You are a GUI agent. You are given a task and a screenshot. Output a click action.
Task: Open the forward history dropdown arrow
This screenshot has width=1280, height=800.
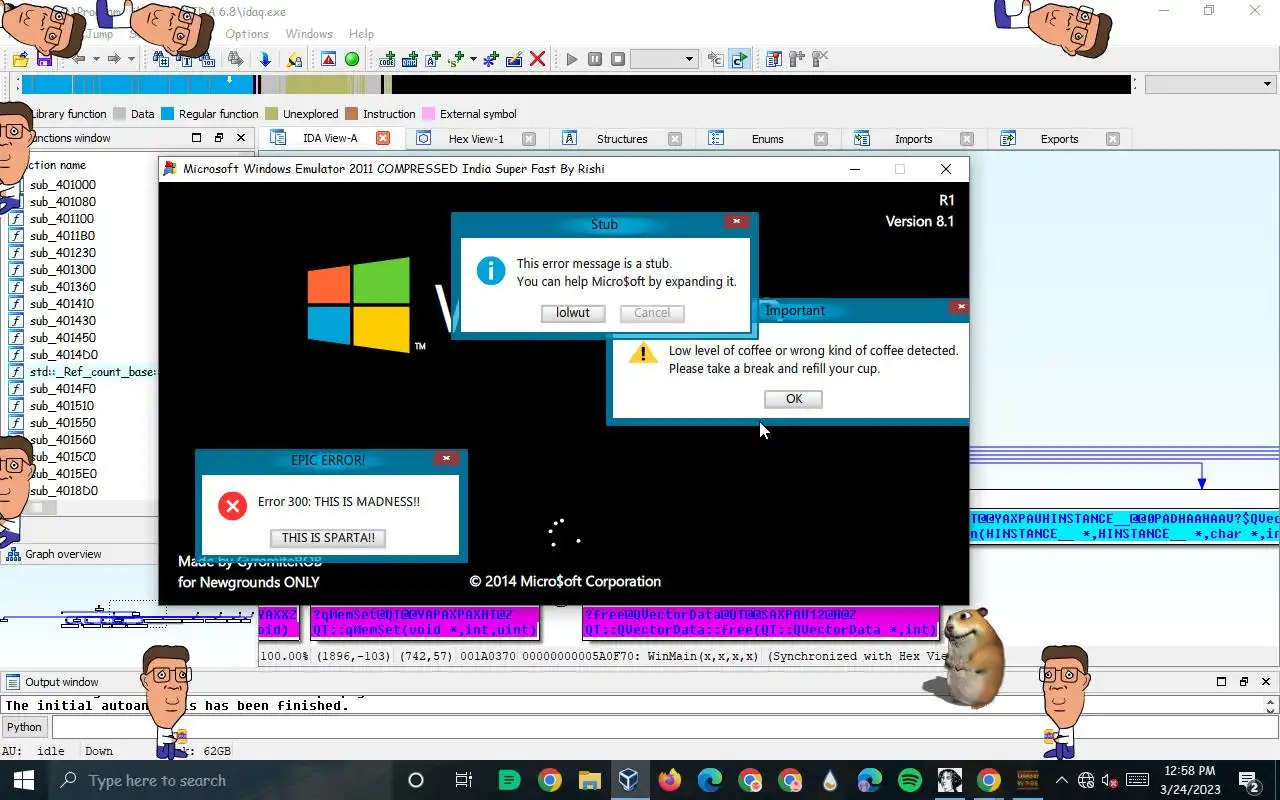pyautogui.click(x=130, y=60)
